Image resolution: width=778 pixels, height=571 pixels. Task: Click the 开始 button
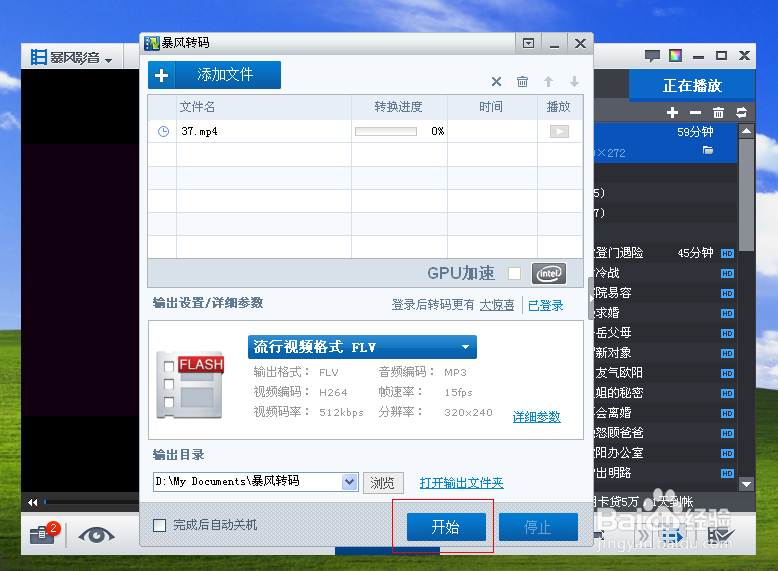click(x=446, y=527)
